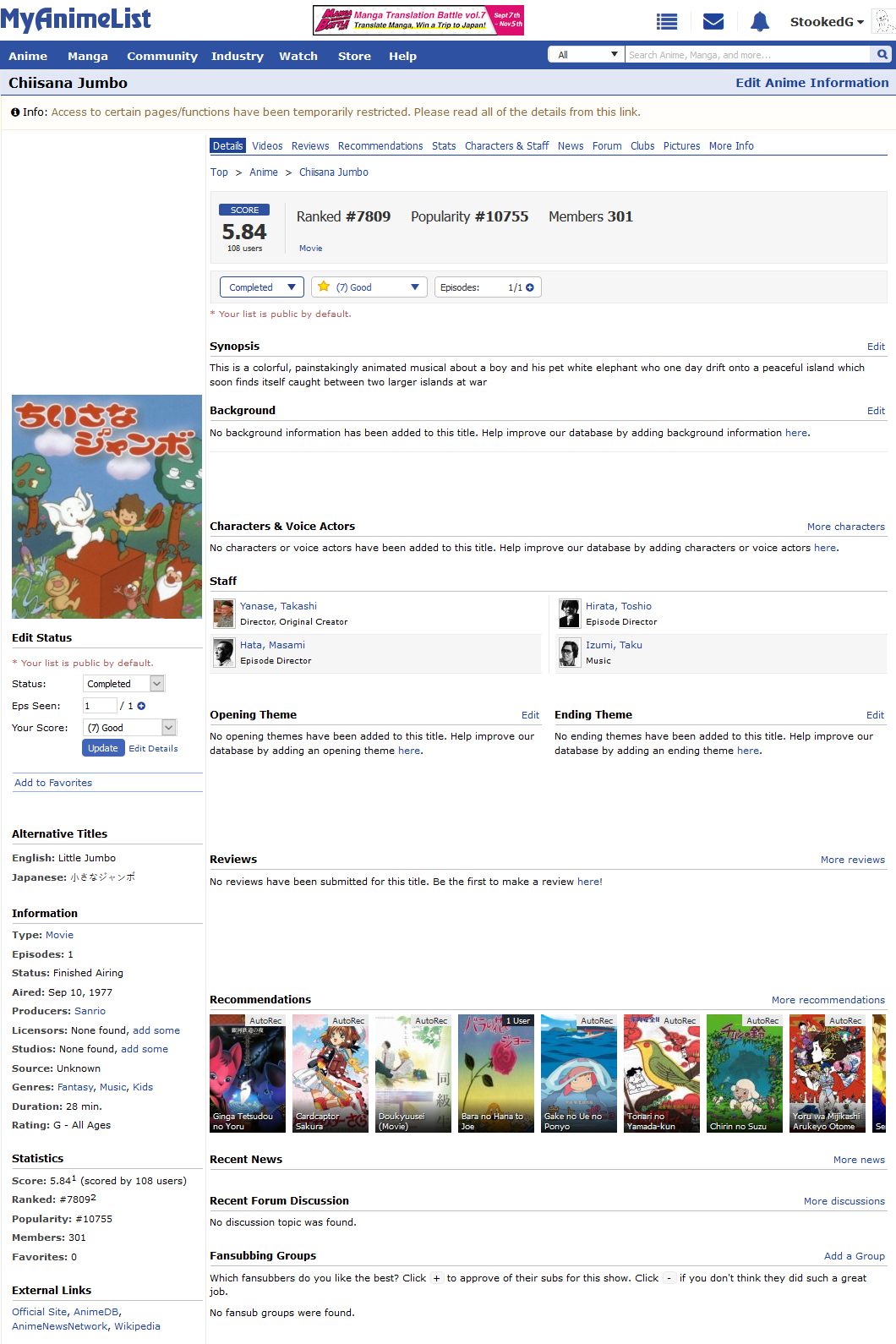Switch to the Pictures tab

tap(681, 146)
